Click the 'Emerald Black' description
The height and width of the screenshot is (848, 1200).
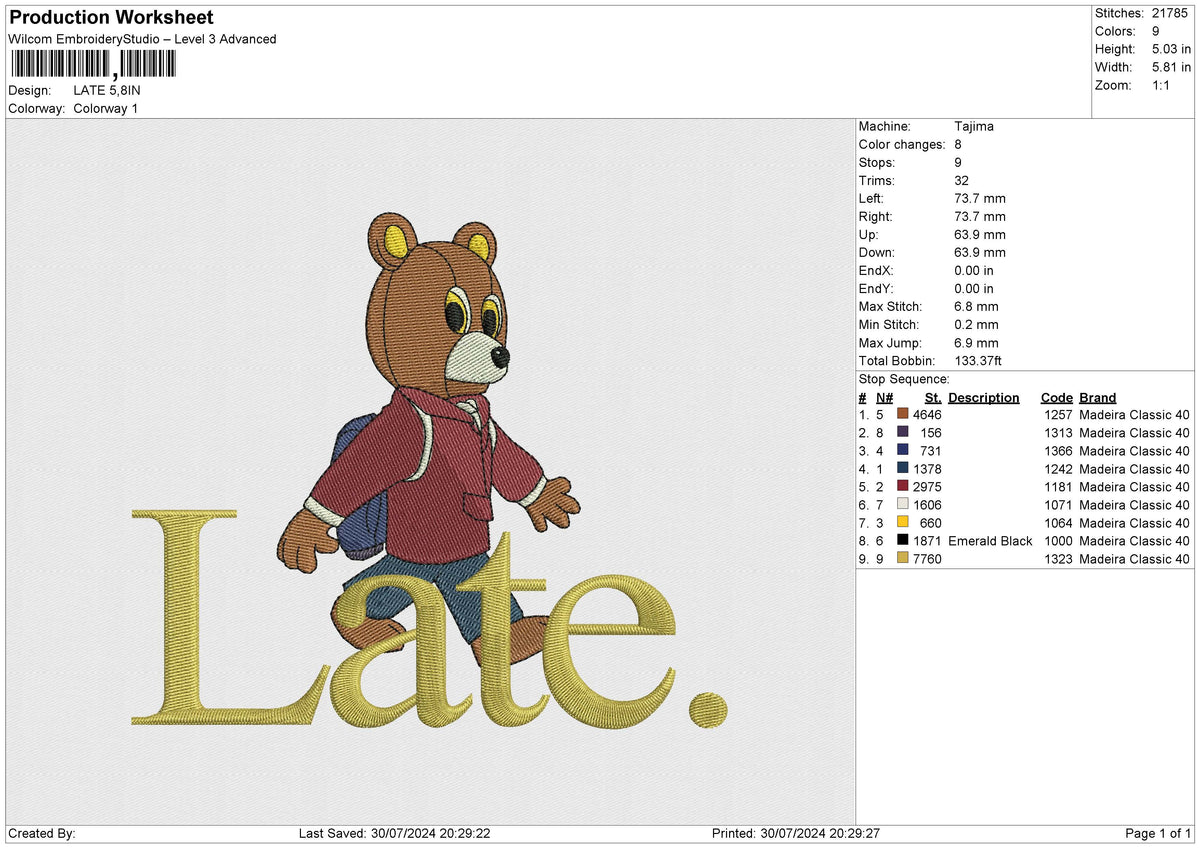[990, 541]
